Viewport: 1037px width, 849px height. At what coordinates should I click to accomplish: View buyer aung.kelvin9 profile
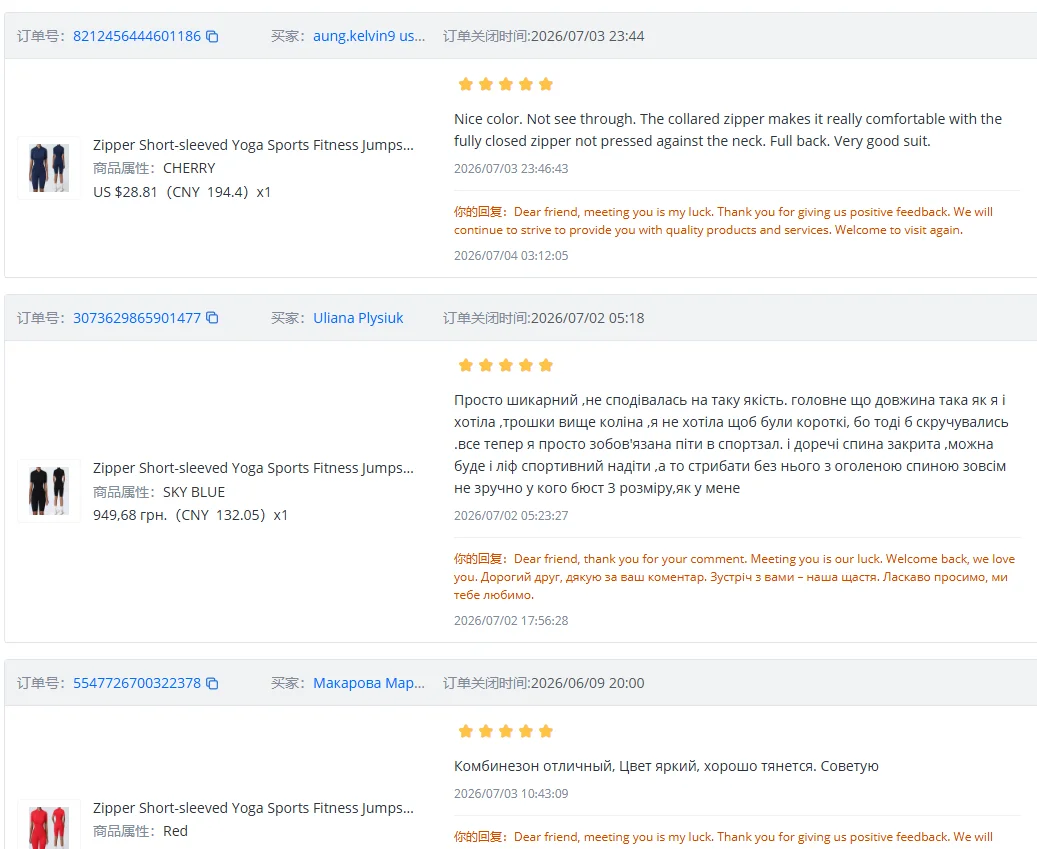coord(369,36)
